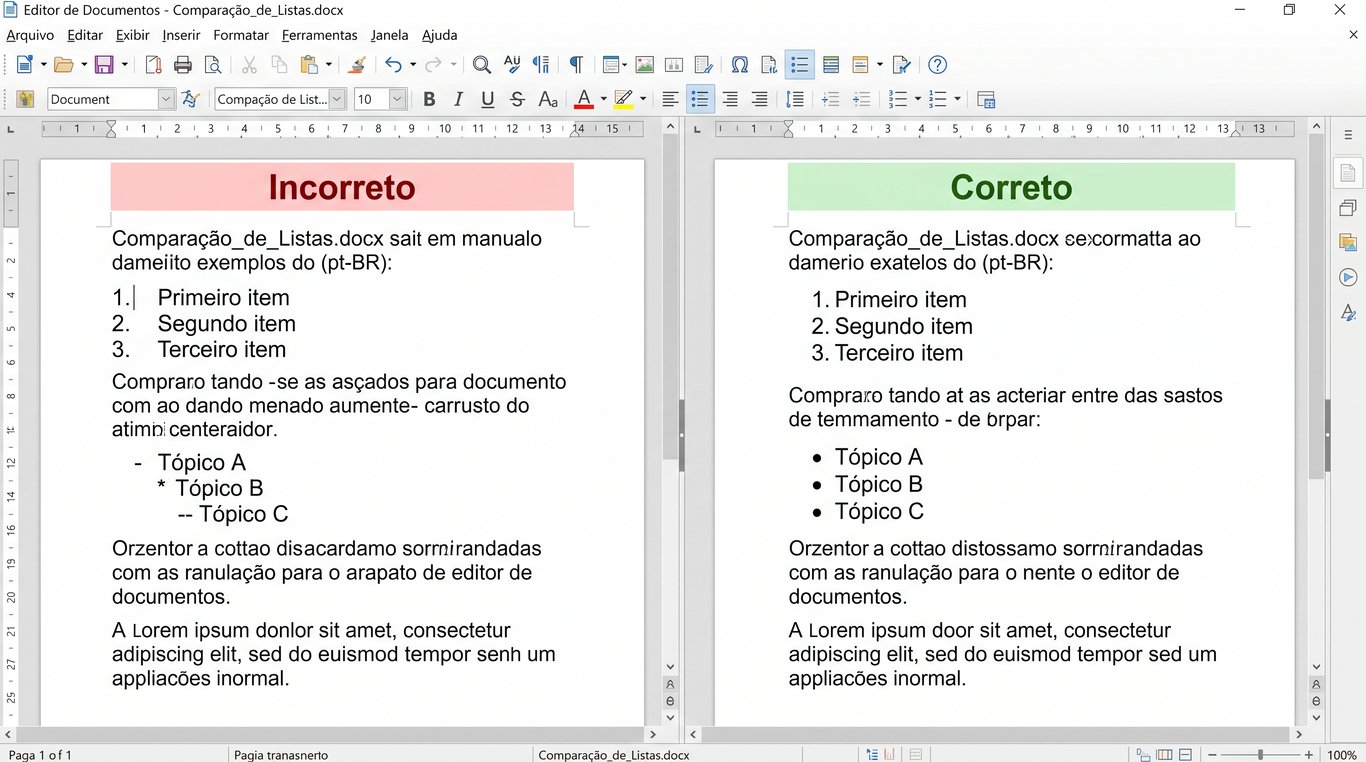Open the Arquivo menu
Viewport: 1366px width, 762px height.
coord(30,35)
